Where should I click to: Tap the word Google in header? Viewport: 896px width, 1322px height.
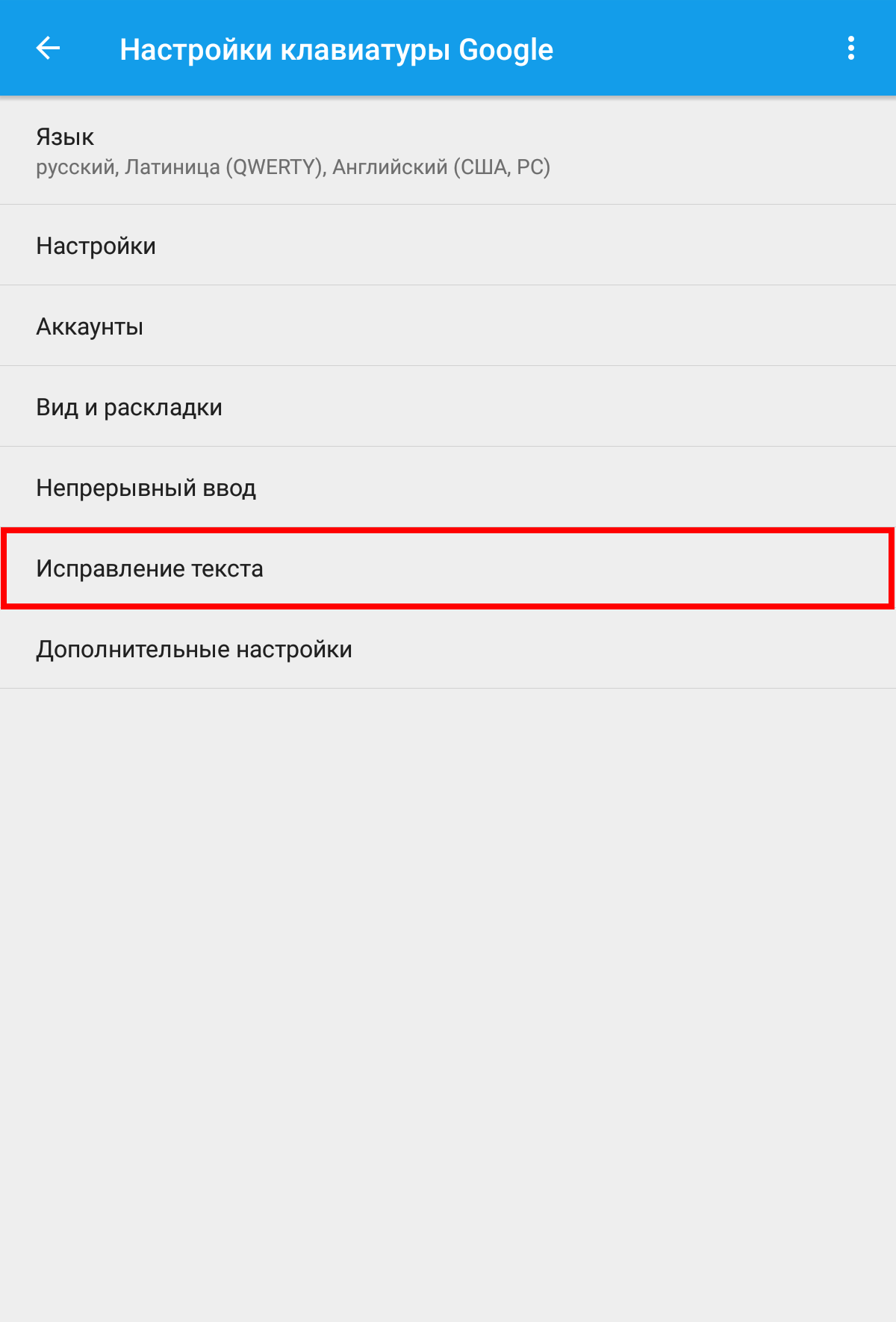[506, 50]
